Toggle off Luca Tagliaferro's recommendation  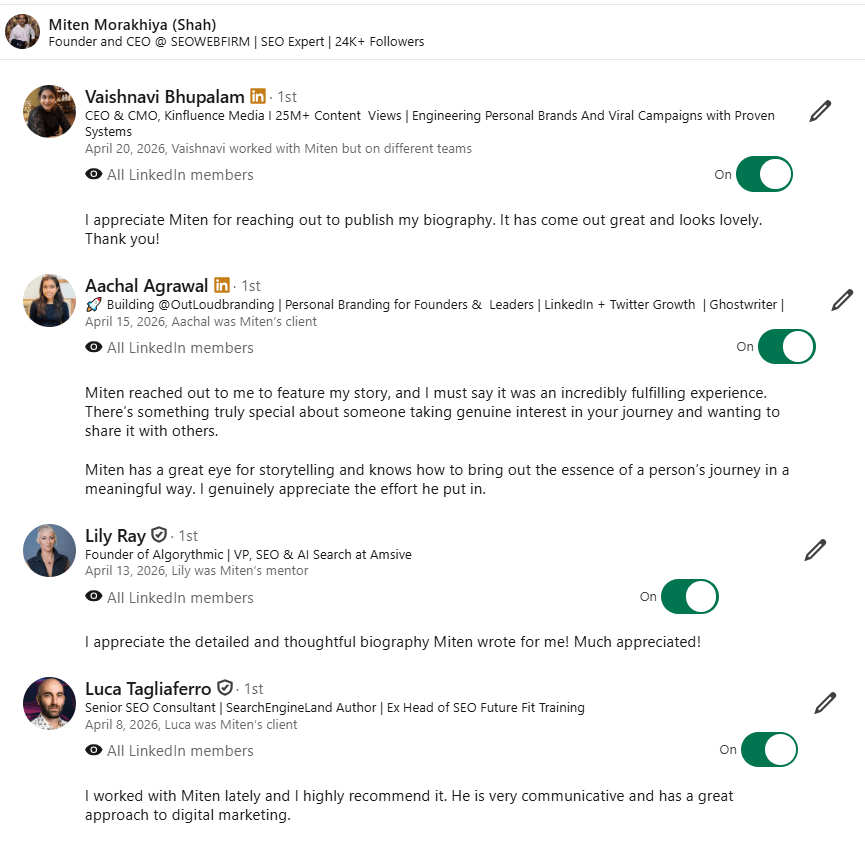tap(769, 750)
